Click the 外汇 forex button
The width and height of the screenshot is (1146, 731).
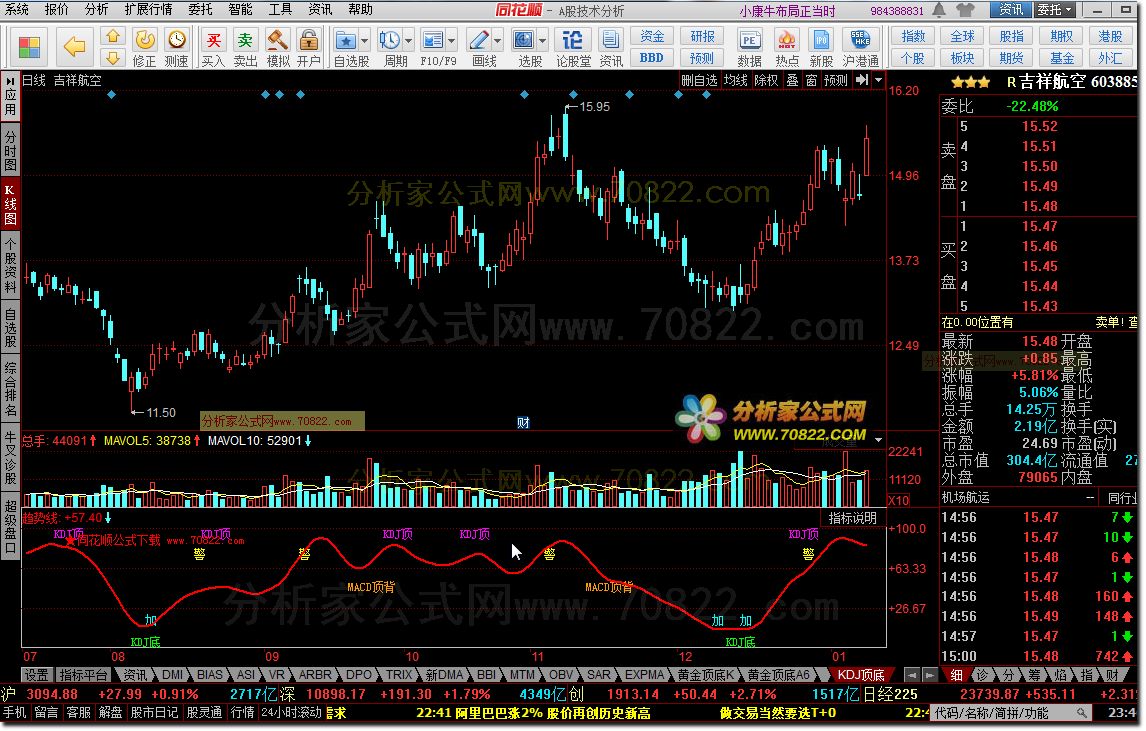pos(1110,58)
